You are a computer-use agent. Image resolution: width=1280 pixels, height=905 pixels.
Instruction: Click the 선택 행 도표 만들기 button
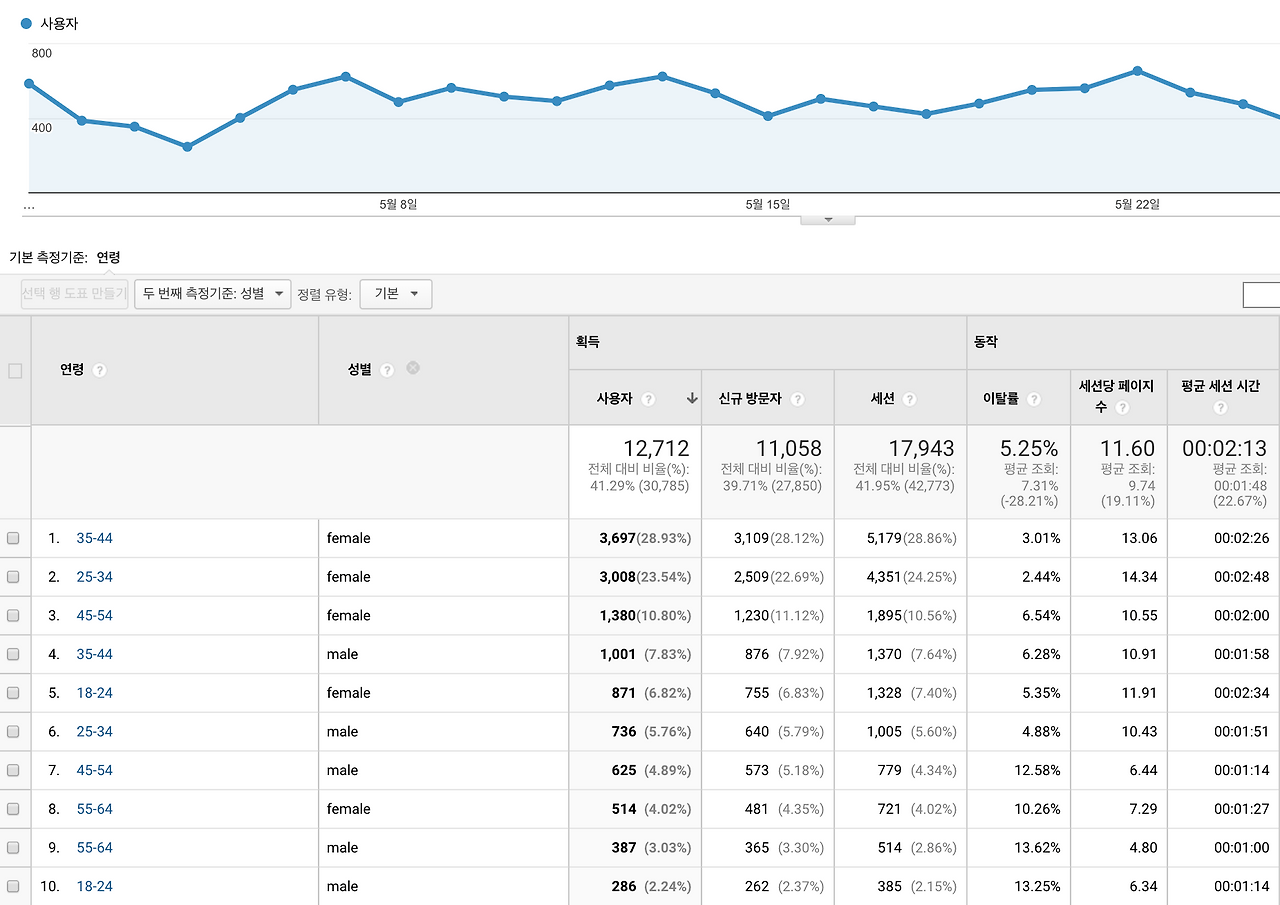click(75, 294)
